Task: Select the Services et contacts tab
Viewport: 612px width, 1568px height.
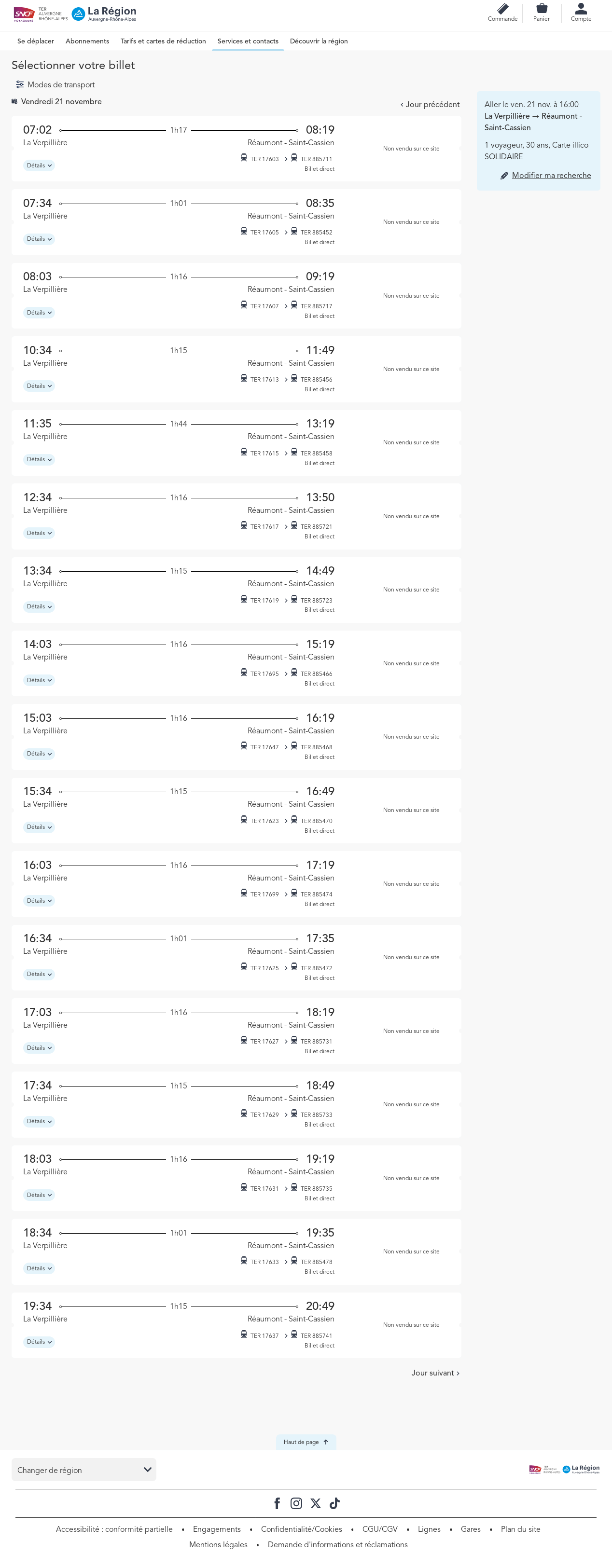Action: (248, 41)
